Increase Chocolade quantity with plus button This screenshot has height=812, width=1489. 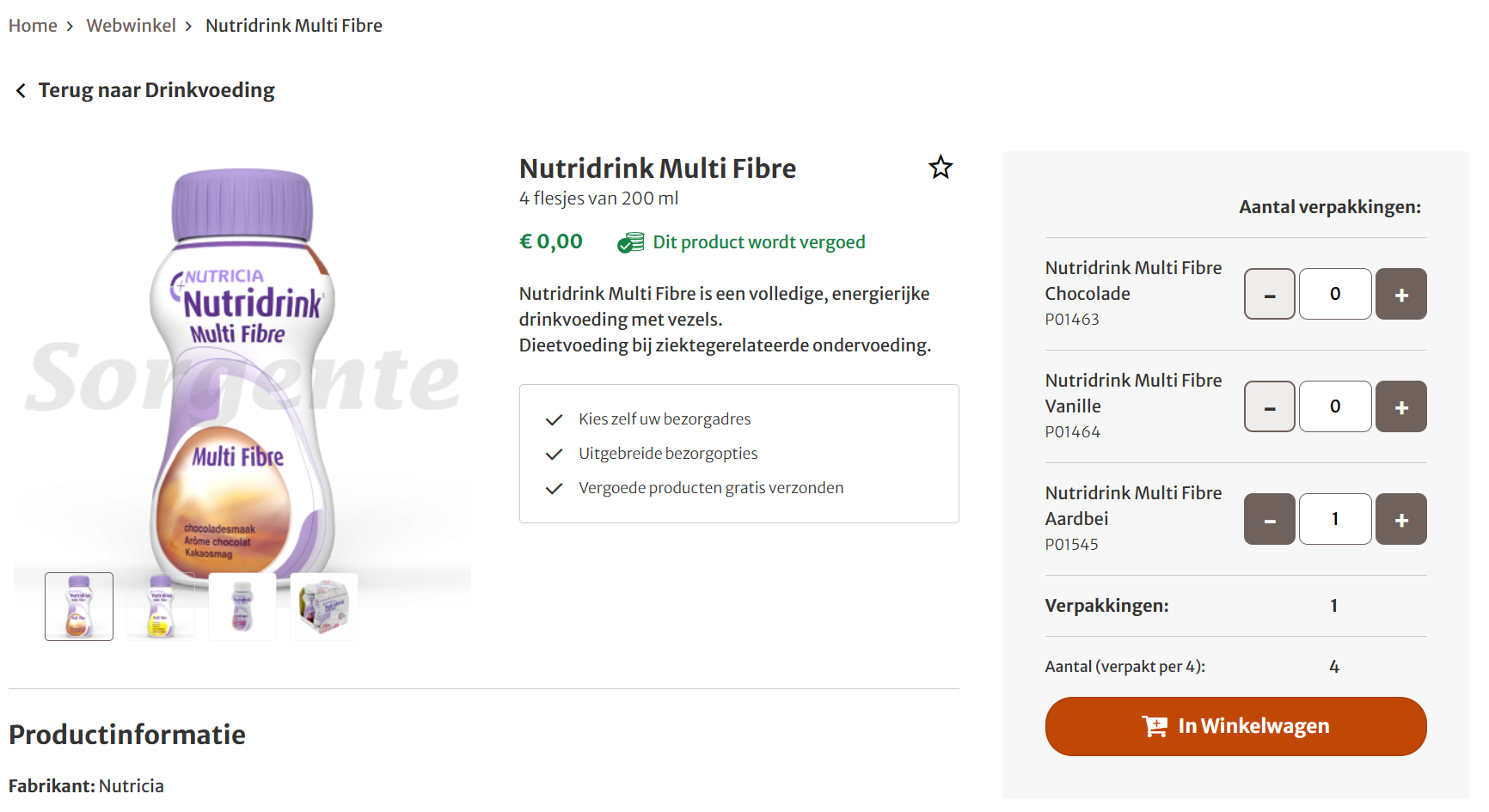coord(1400,294)
